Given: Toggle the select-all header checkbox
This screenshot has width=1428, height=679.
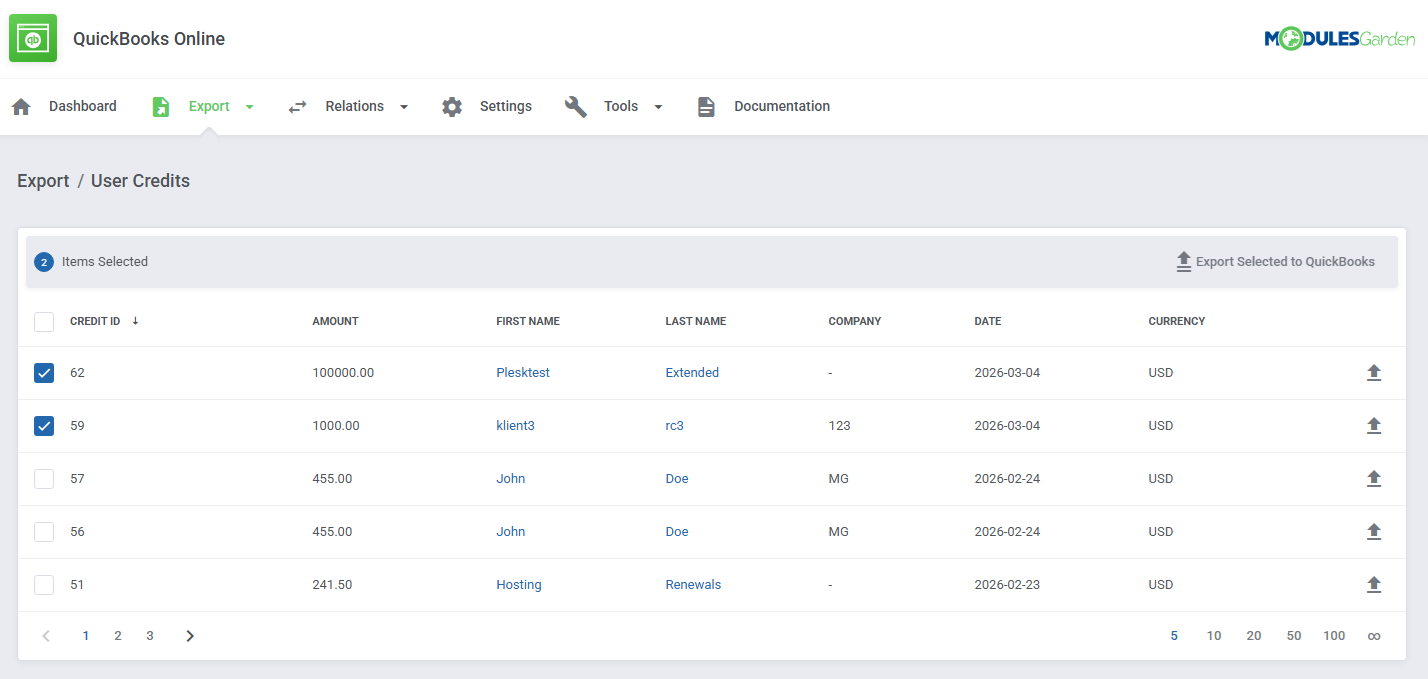Looking at the screenshot, I should [44, 322].
